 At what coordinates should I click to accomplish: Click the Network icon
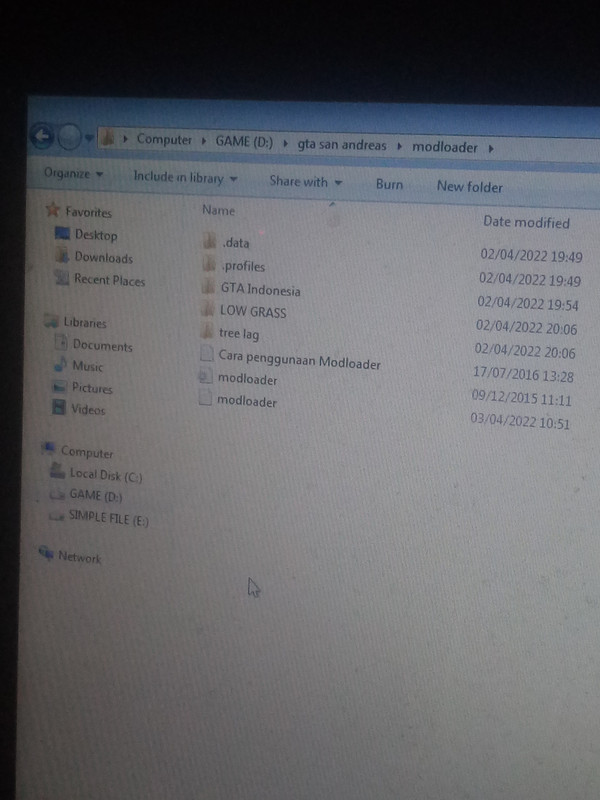coord(46,552)
